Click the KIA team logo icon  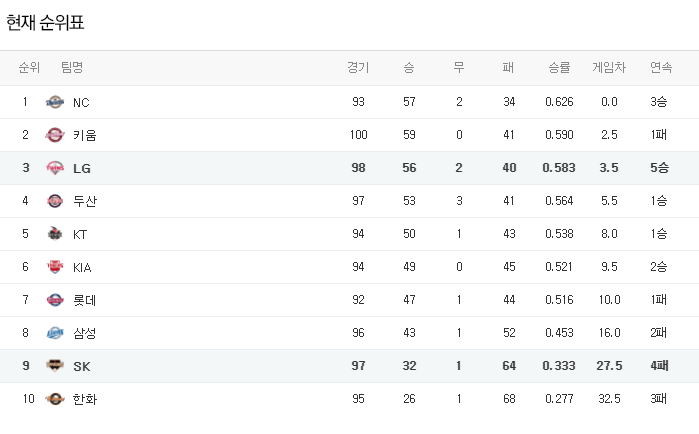(x=55, y=267)
